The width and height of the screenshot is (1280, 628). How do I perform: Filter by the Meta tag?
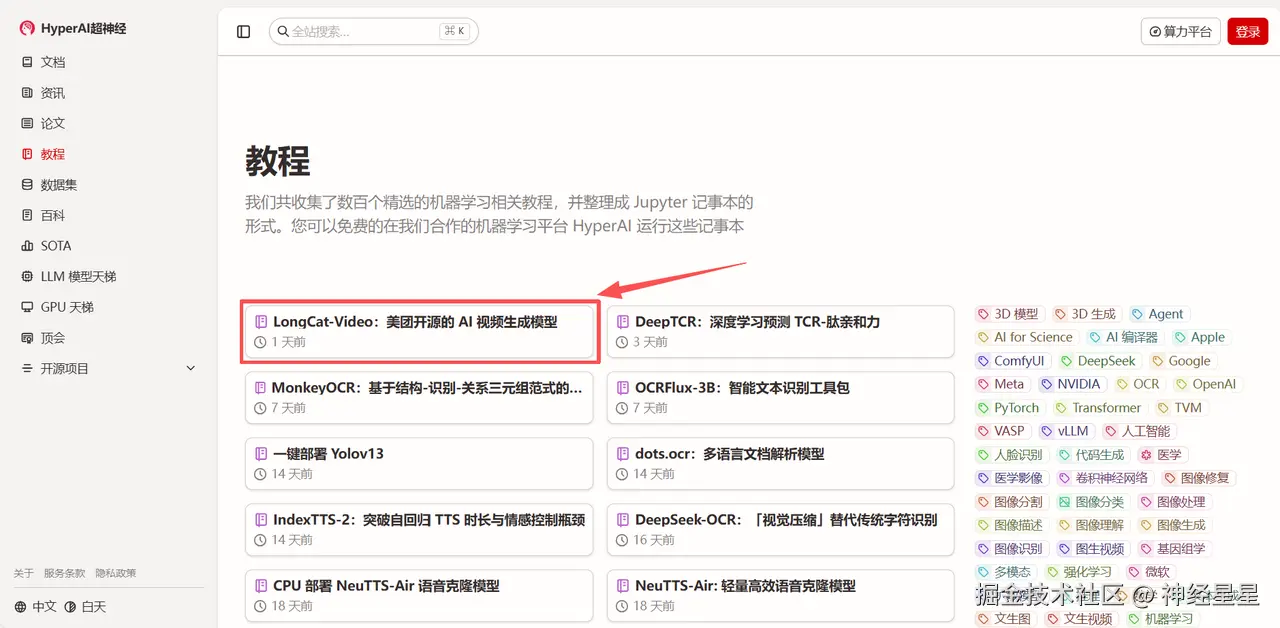click(1002, 384)
